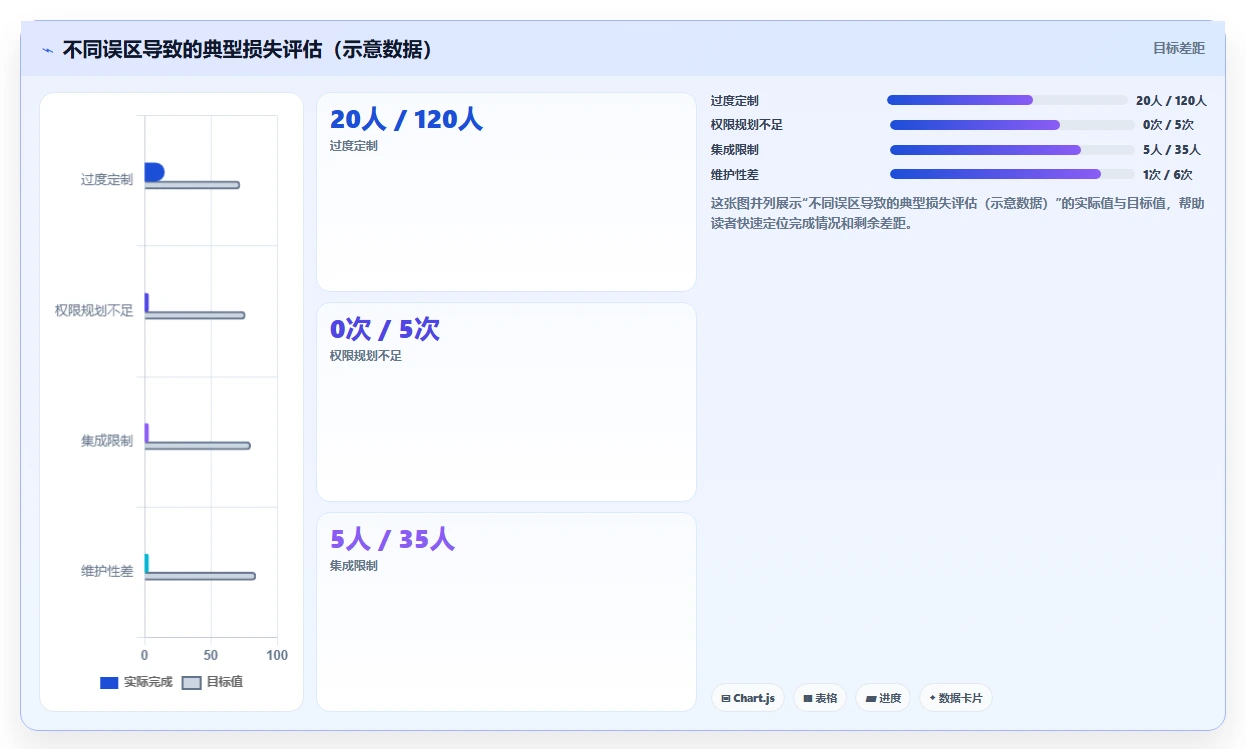
Task: Click the 维护性差 progress bar
Action: [x=1011, y=174]
